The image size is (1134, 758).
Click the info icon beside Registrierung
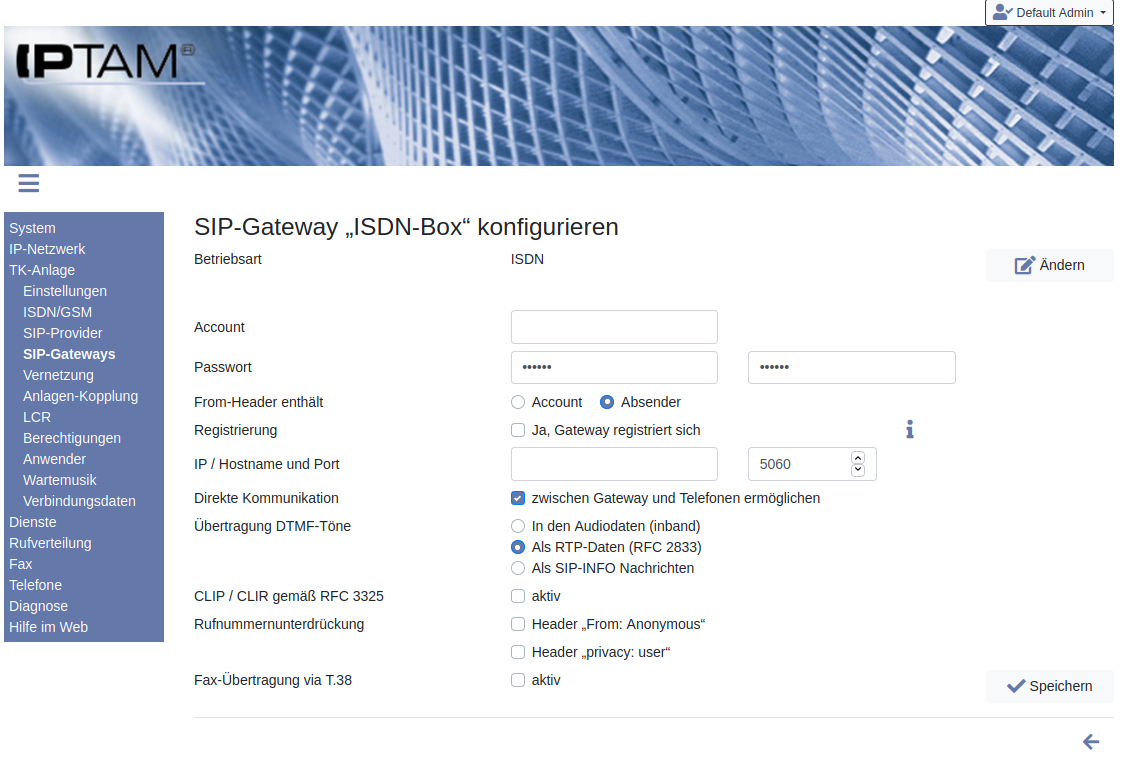pyautogui.click(x=909, y=430)
